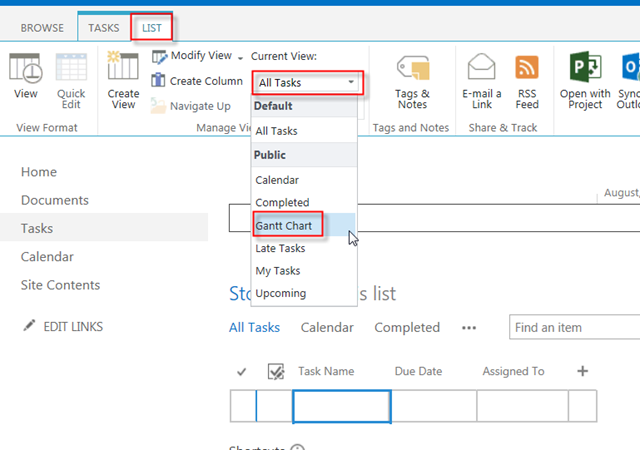Screen dimensions: 640x450
Task: Open the ellipsis more views menu
Action: pyautogui.click(x=469, y=328)
